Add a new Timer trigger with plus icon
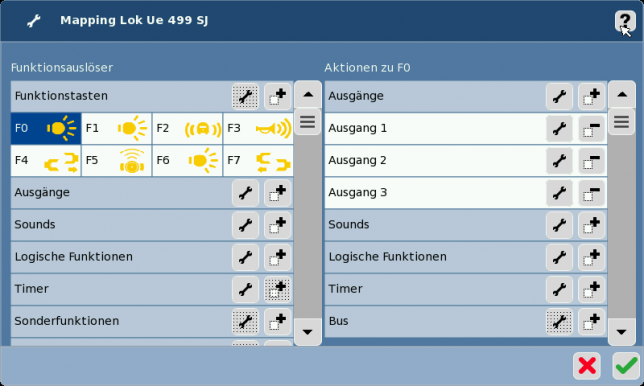Screen dimensions: 644x386 tap(278, 289)
